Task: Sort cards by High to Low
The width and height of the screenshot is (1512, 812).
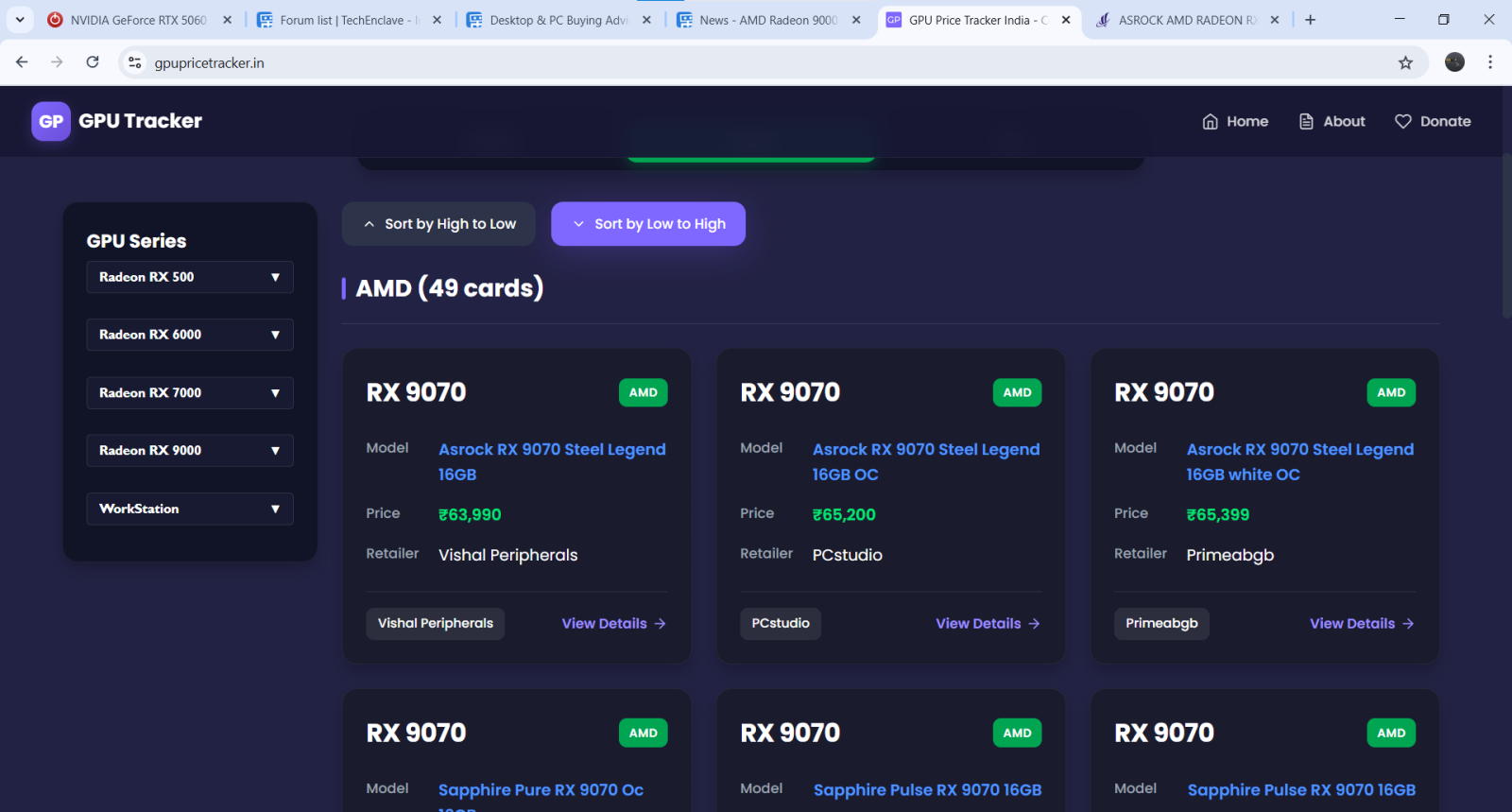Action: pyautogui.click(x=438, y=224)
